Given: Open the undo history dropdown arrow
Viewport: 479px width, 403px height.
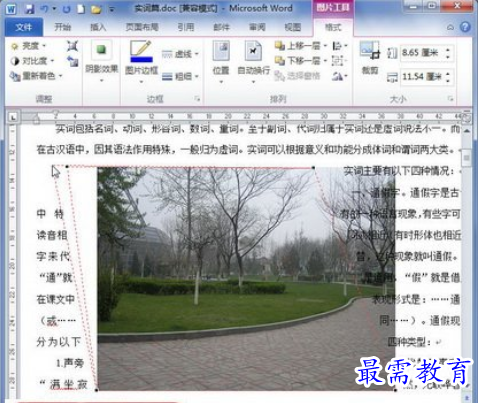Looking at the screenshot, I should 54,9.
